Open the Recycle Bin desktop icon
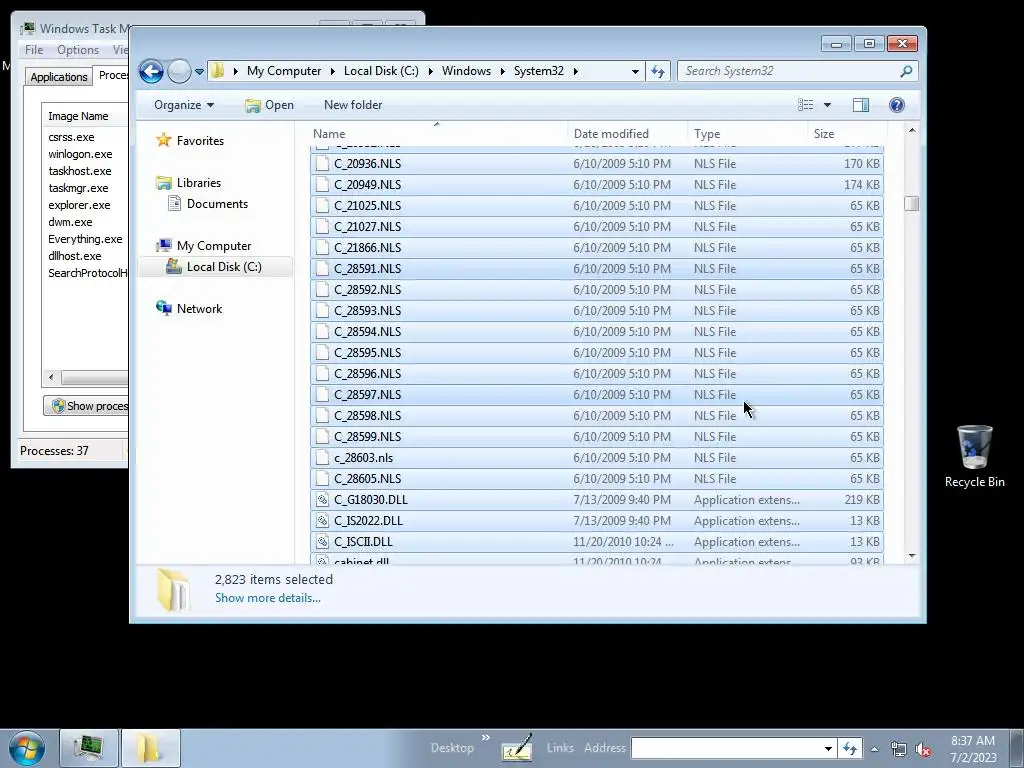The height and width of the screenshot is (768, 1024). coord(974,456)
